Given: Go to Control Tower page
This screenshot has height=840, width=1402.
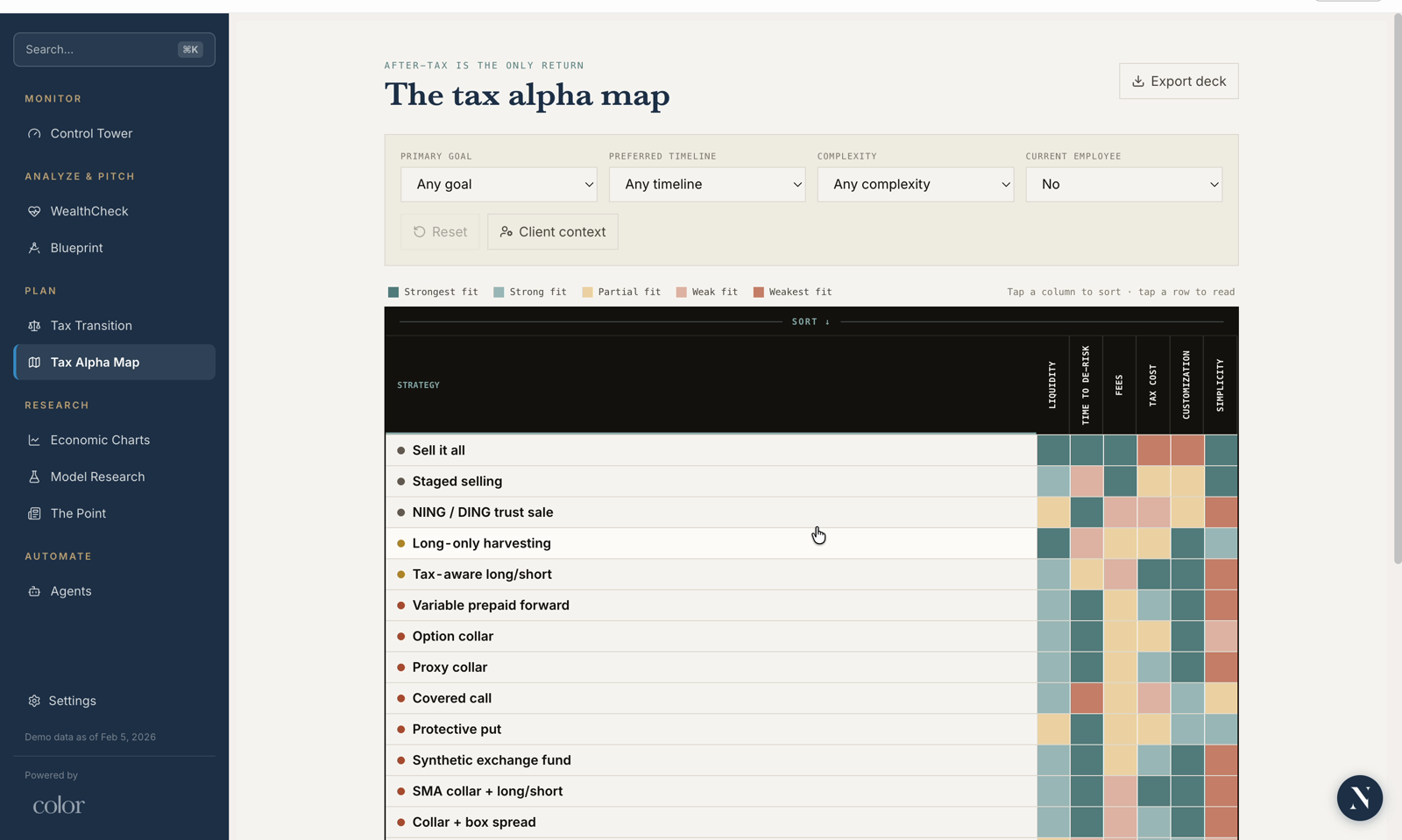Looking at the screenshot, I should [x=115, y=134].
